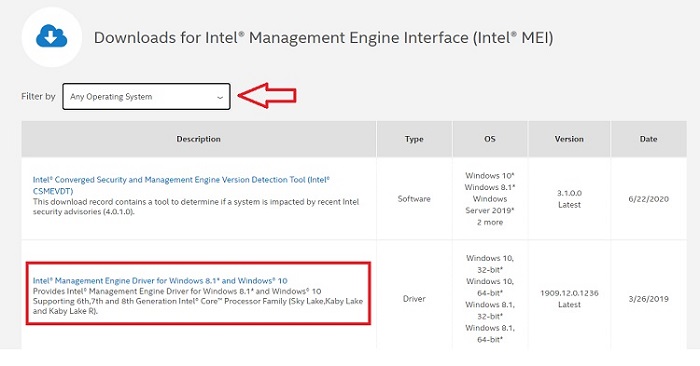Click the Downloads for Intel Management Engine Interface heading
The image size is (700, 366).
pos(323,37)
